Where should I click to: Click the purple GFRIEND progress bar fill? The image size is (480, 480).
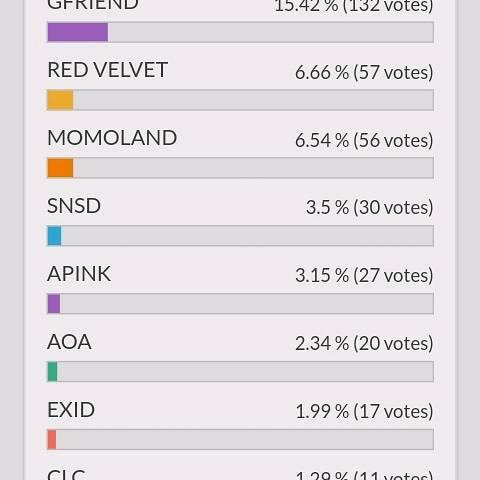click(x=78, y=32)
